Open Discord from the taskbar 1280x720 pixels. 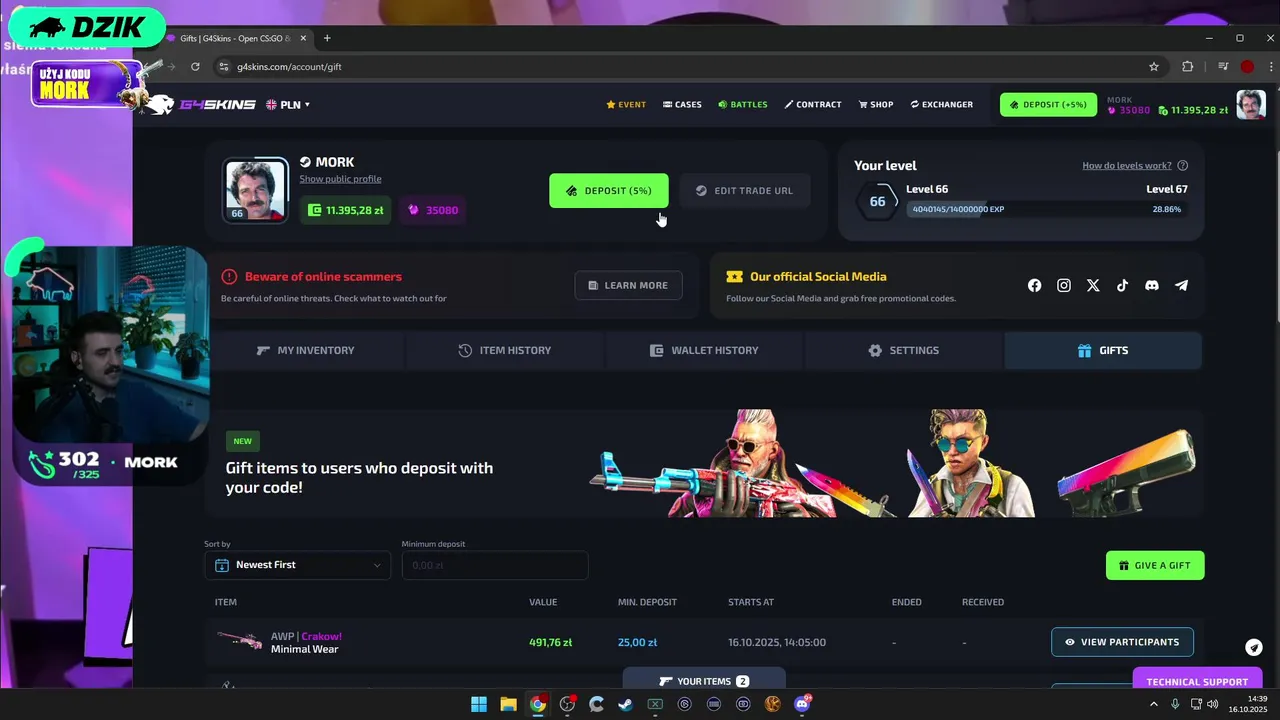[x=802, y=704]
